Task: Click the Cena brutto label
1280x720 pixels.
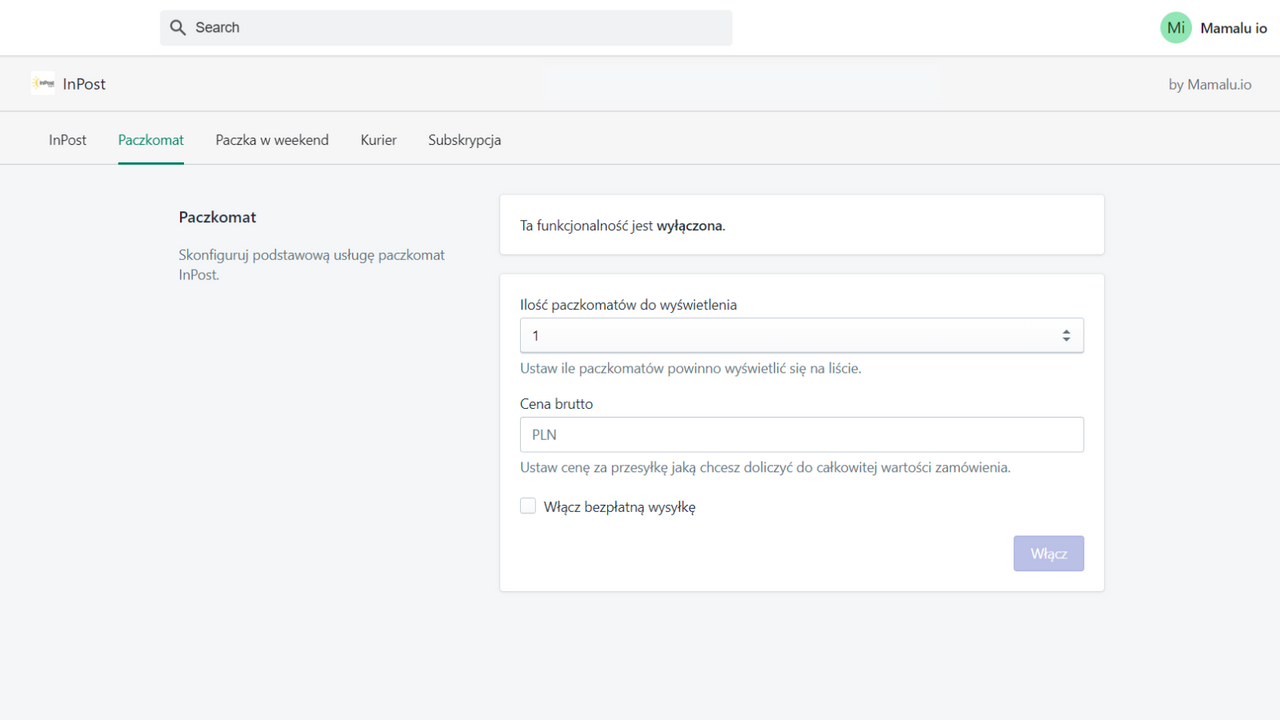Action: click(x=556, y=404)
